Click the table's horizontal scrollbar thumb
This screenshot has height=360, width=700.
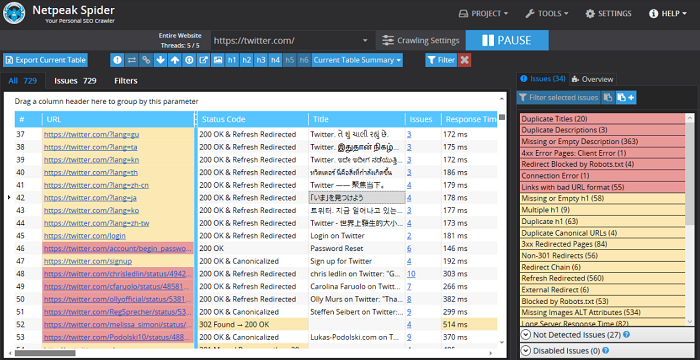(45, 353)
